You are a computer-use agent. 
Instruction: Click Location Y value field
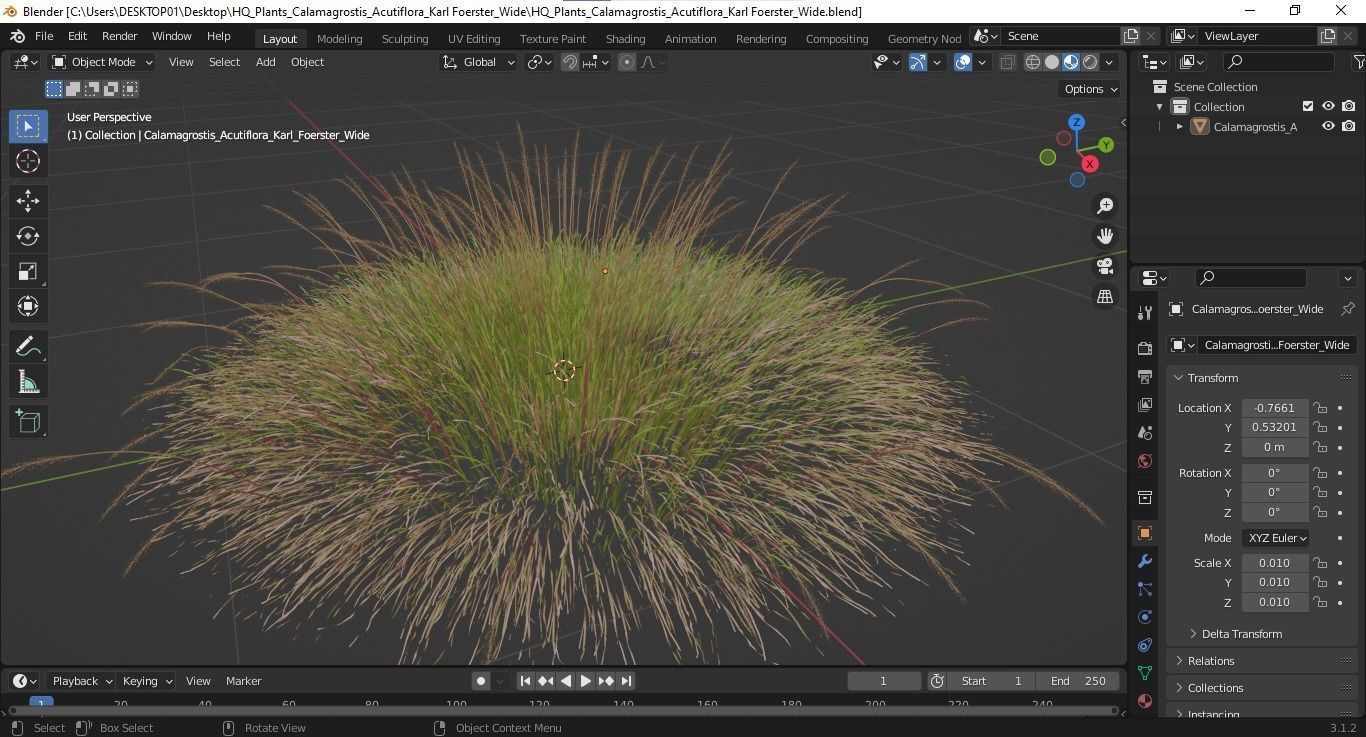tap(1275, 427)
